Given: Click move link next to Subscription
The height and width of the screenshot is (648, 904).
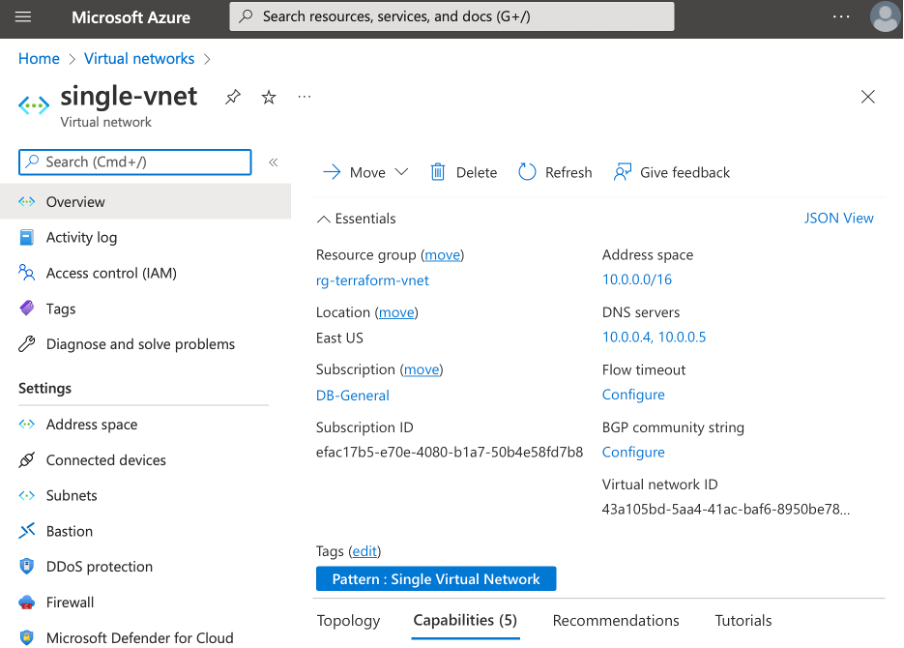Looking at the screenshot, I should [x=421, y=370].
